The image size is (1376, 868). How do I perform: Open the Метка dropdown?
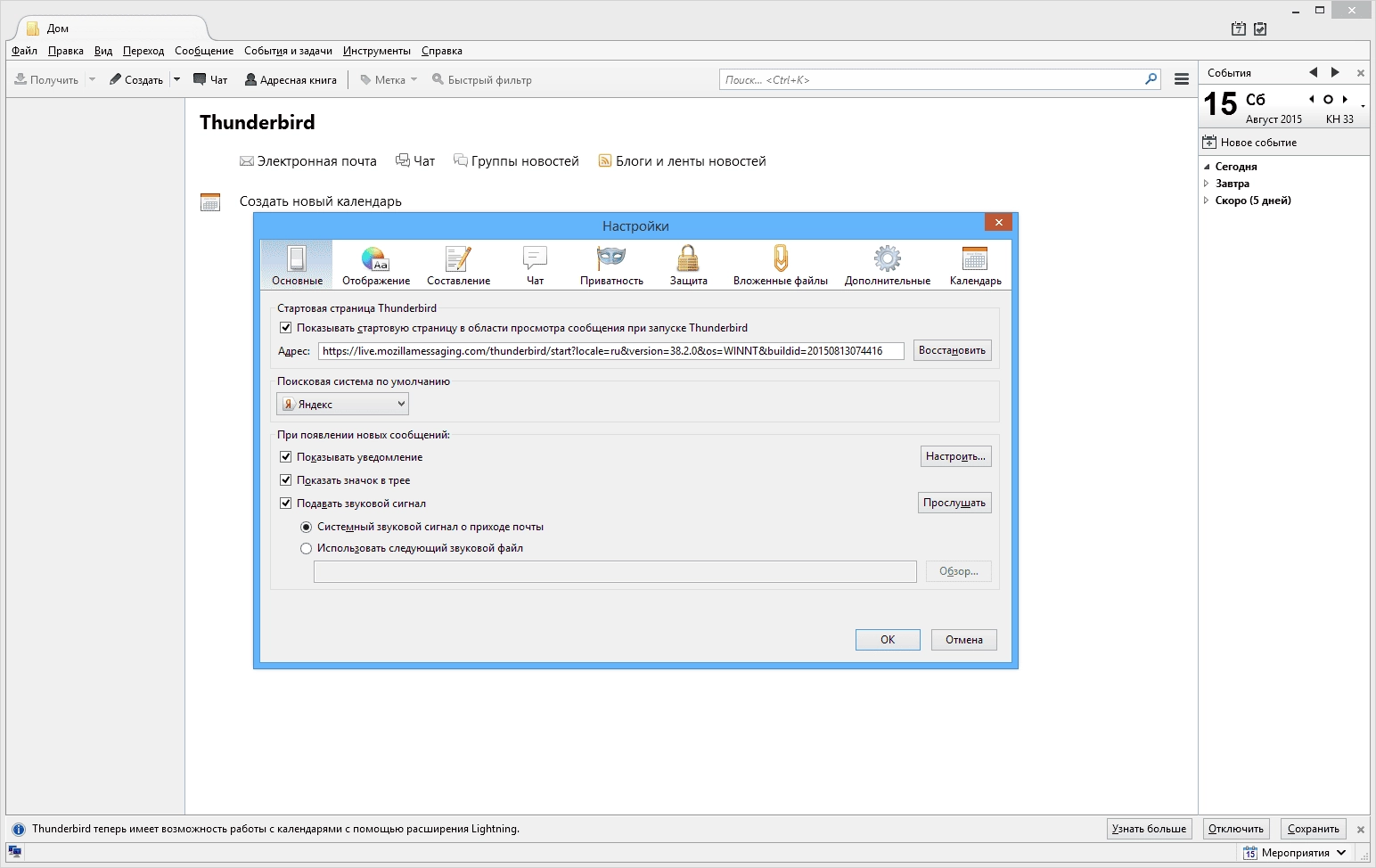click(389, 79)
